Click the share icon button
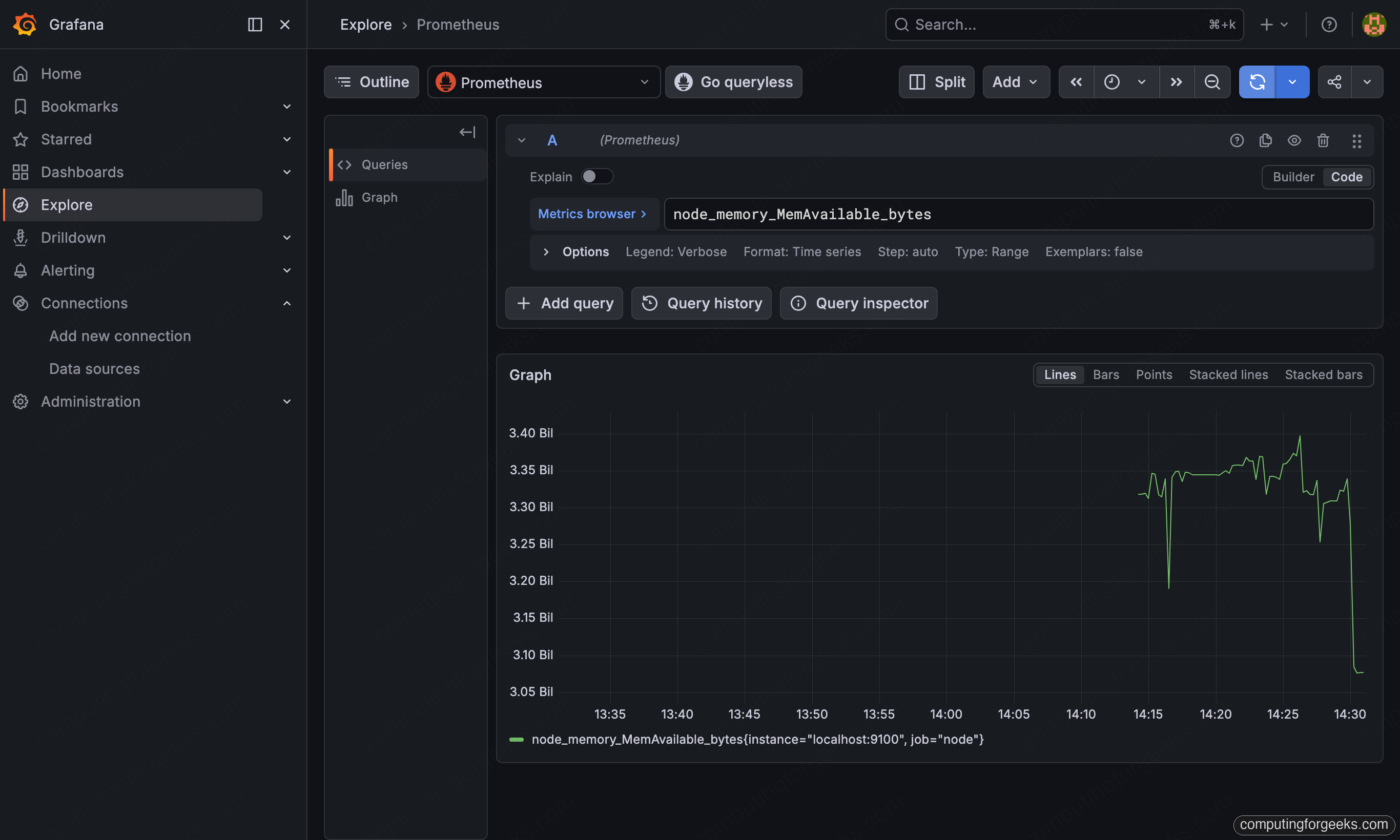The height and width of the screenshot is (840, 1400). pyautogui.click(x=1334, y=82)
